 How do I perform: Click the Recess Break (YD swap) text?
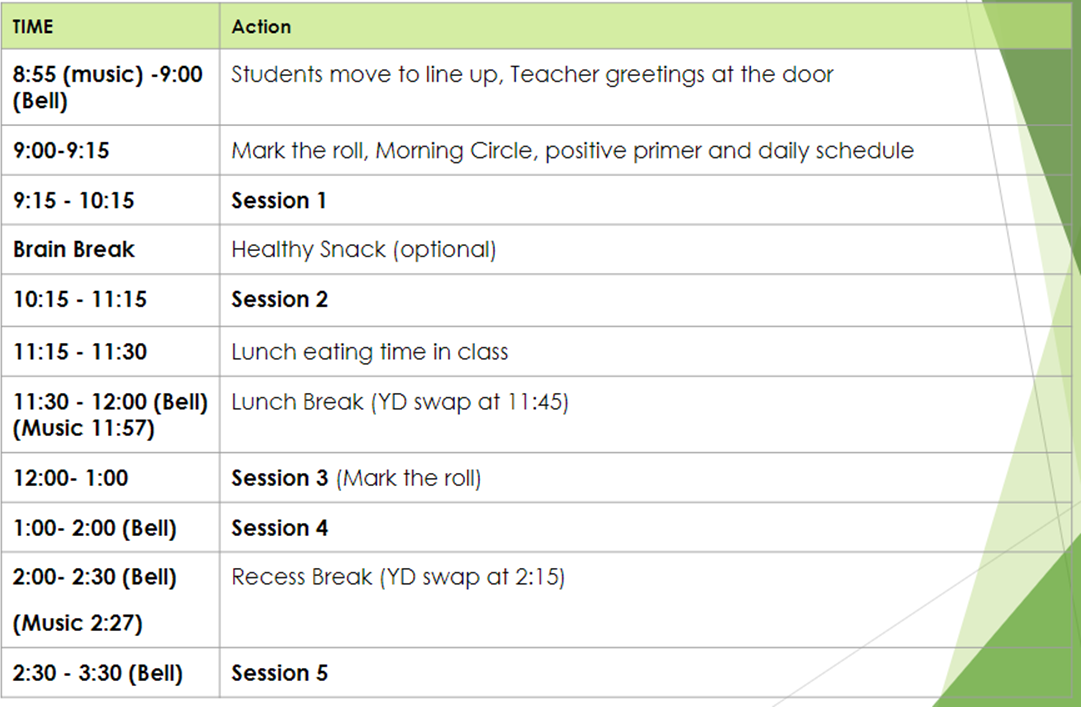(398, 578)
